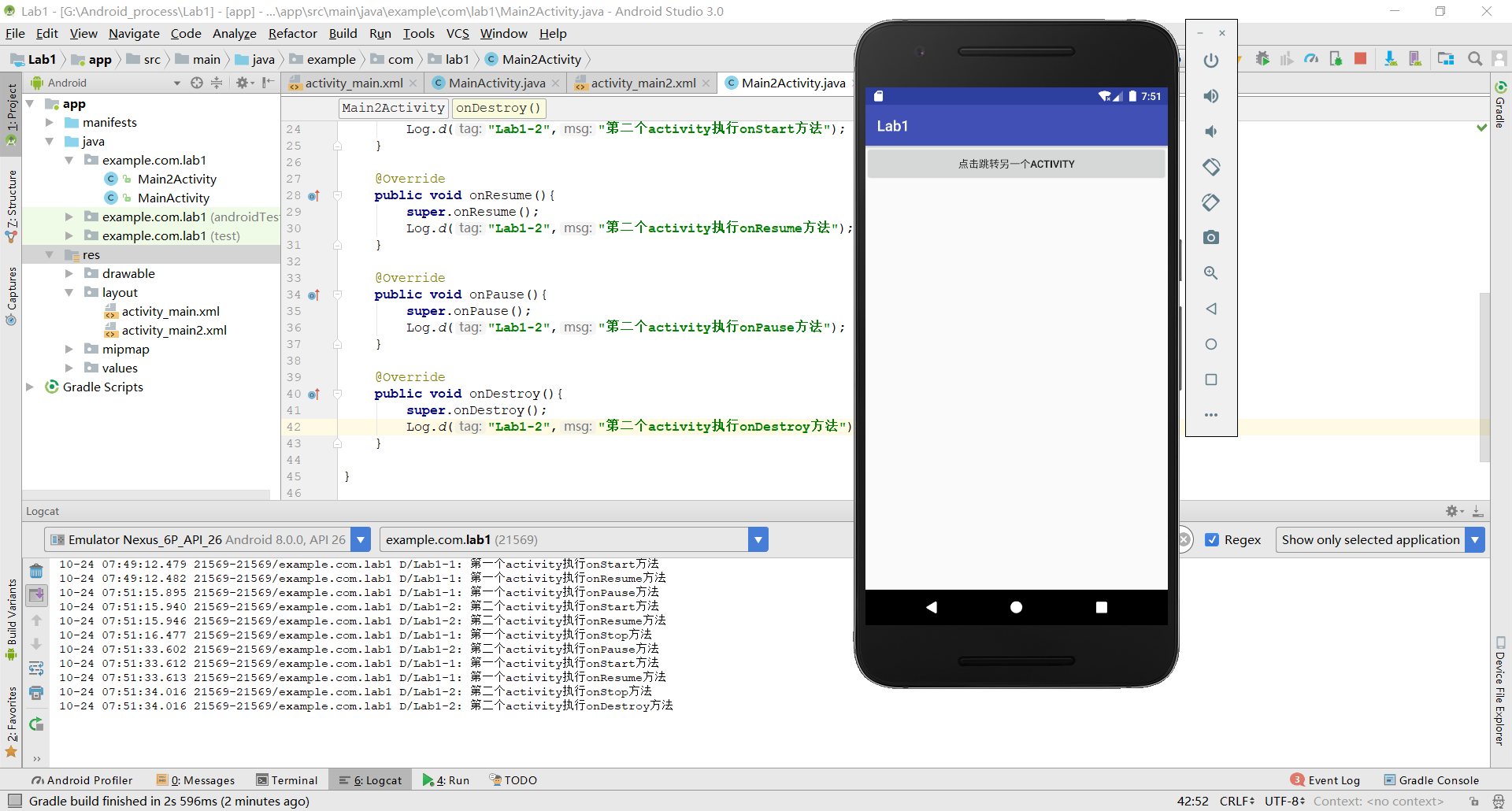Switch to activity_main.xml editor tab
The height and width of the screenshot is (811, 1512).
tap(354, 83)
